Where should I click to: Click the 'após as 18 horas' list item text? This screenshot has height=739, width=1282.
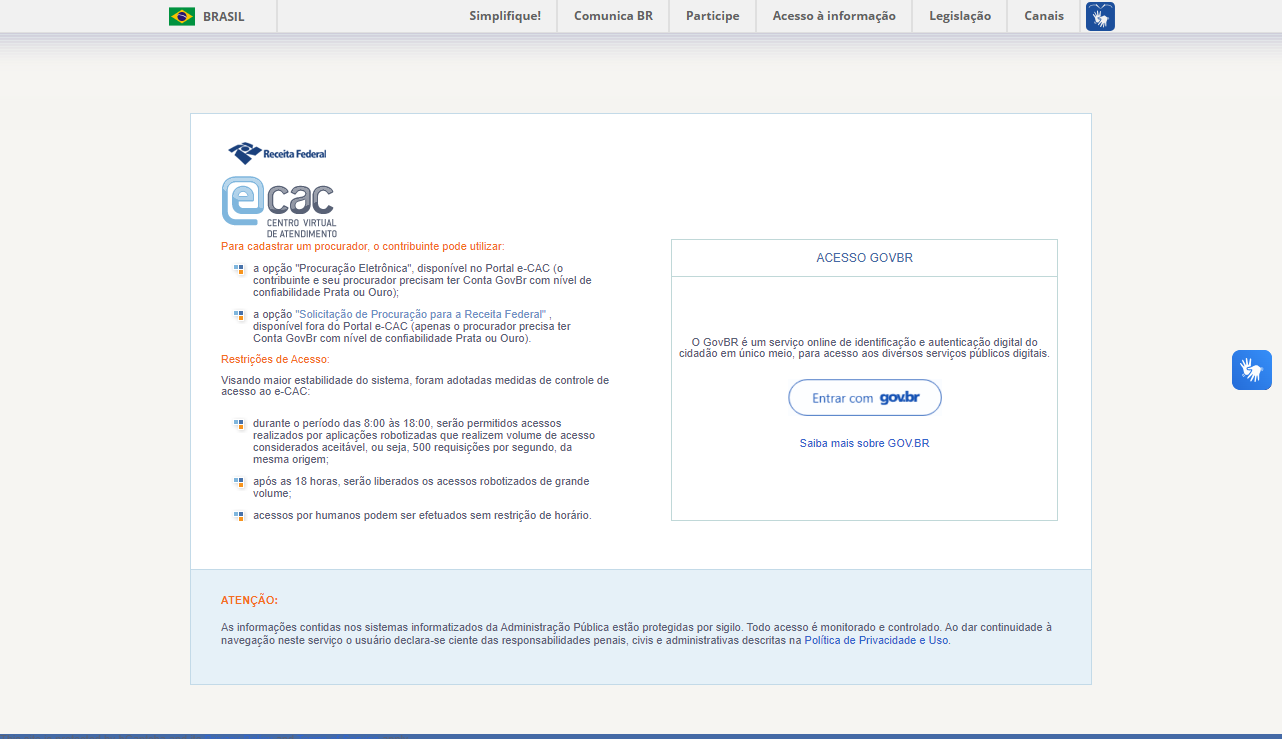pyautogui.click(x=421, y=488)
